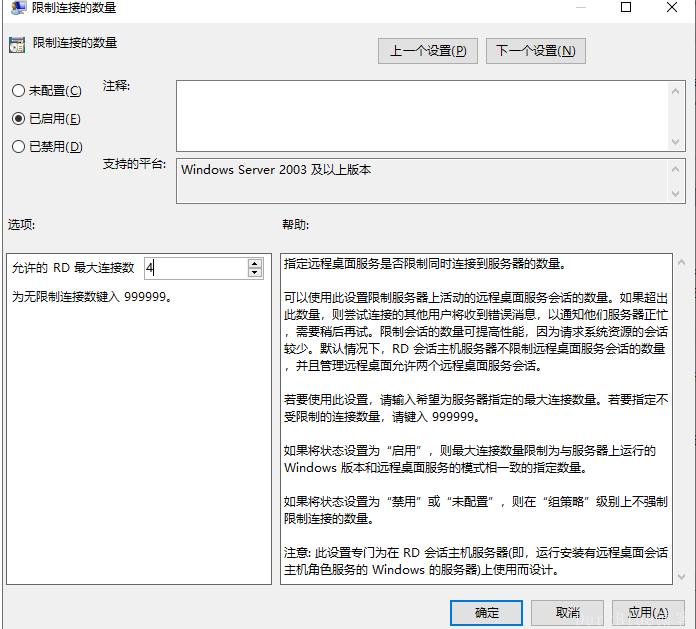Screen dimensions: 696x629
Task: Maximize the 限制连接的数量 window
Action: coord(626,7)
